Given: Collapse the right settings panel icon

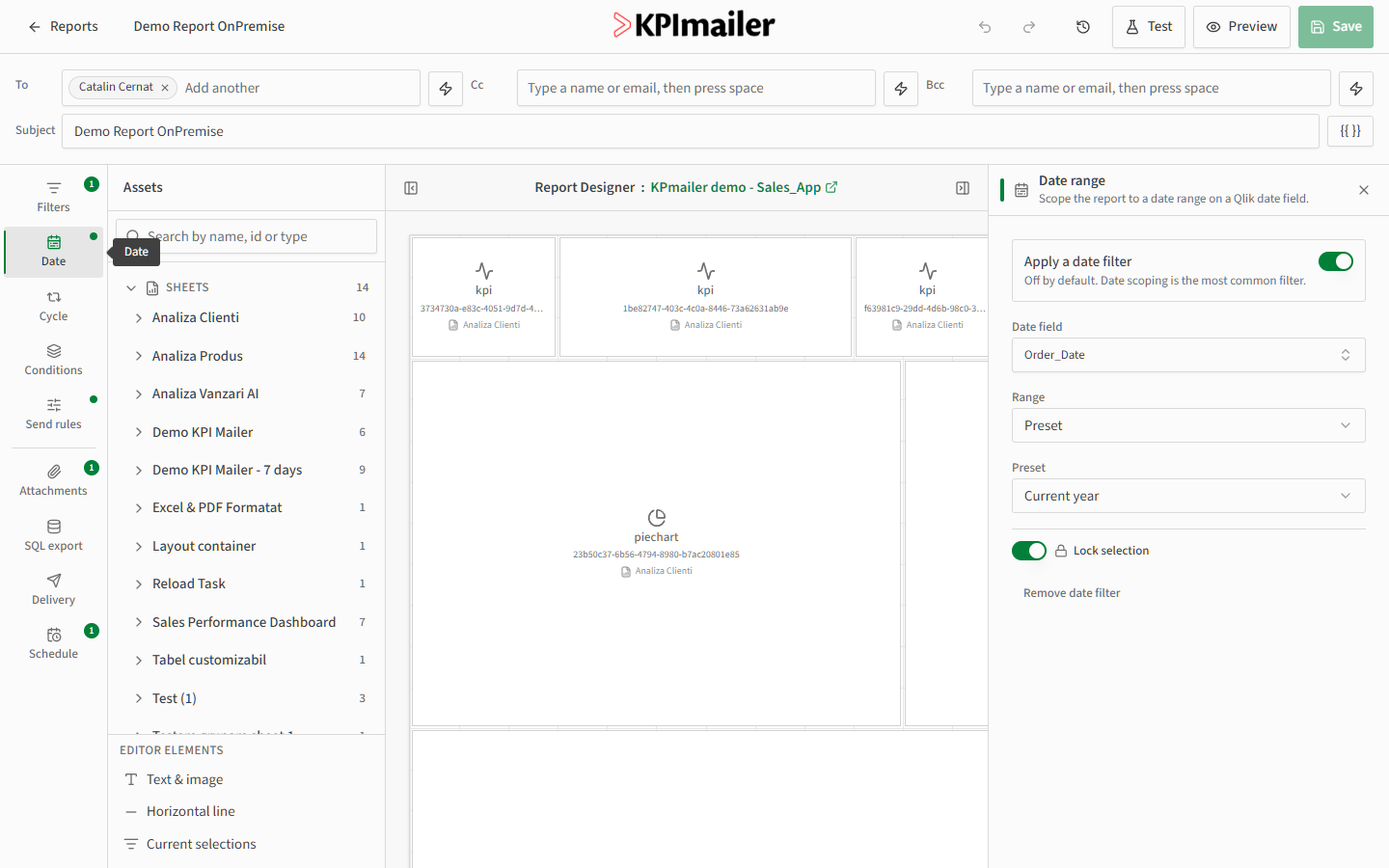Looking at the screenshot, I should coord(963,188).
